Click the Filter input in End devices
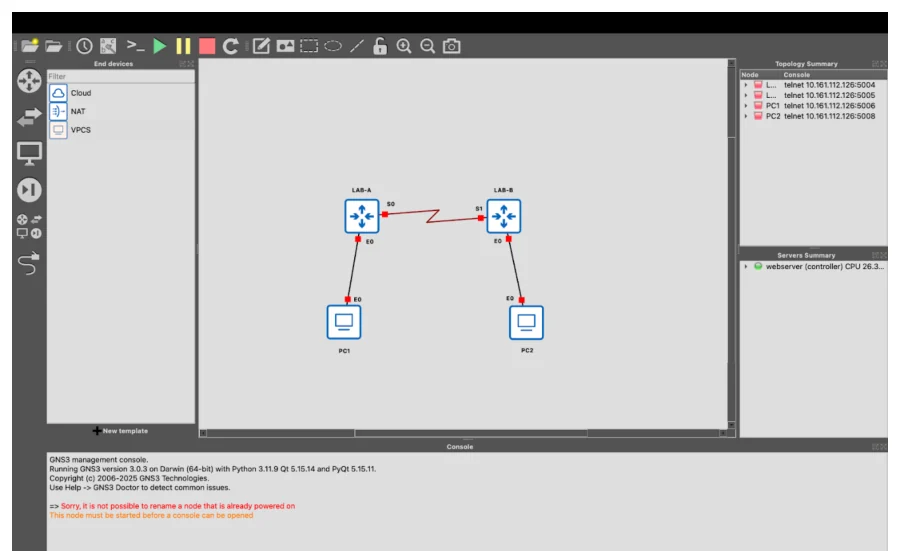 (121, 76)
